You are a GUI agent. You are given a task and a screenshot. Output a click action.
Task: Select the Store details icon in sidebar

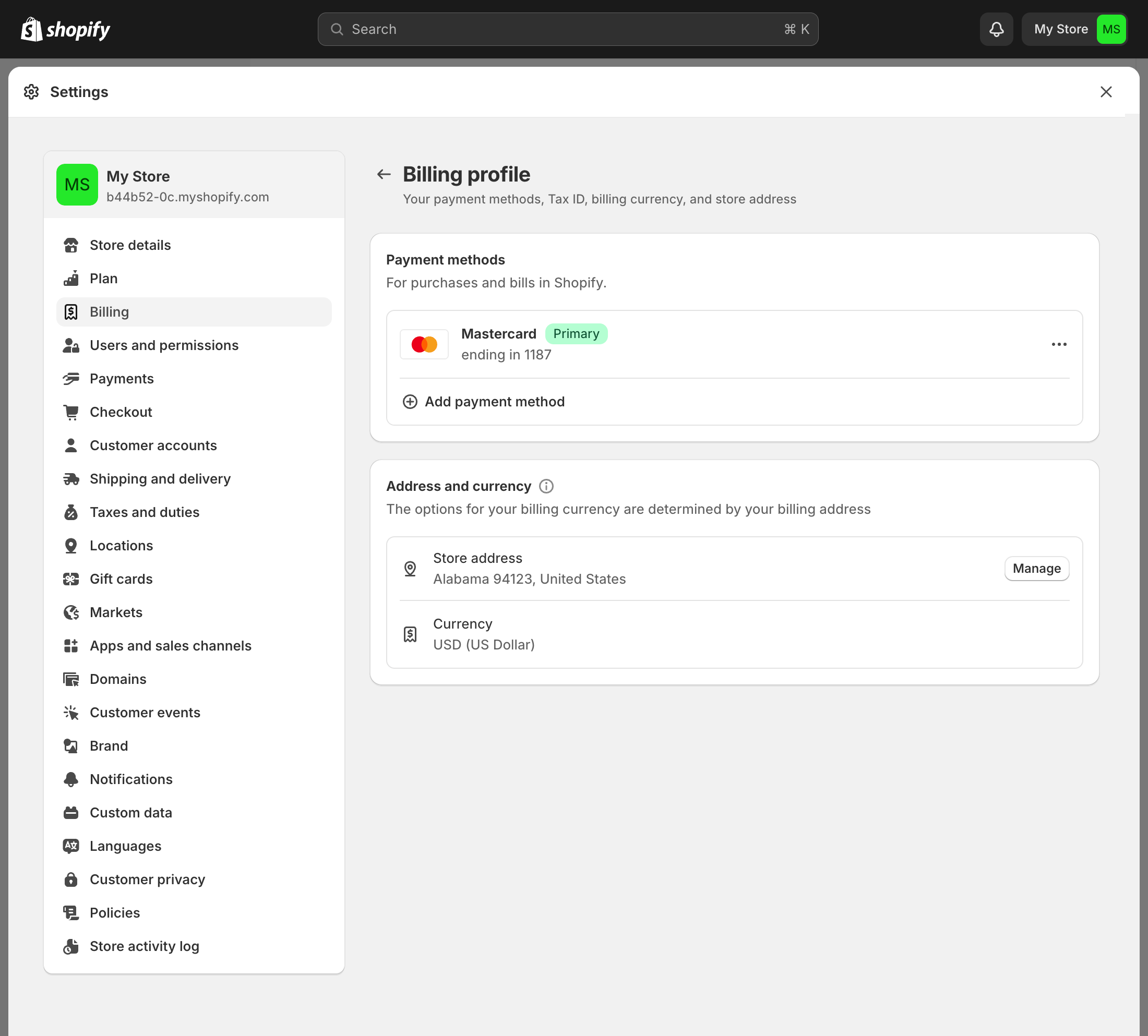[x=71, y=245]
